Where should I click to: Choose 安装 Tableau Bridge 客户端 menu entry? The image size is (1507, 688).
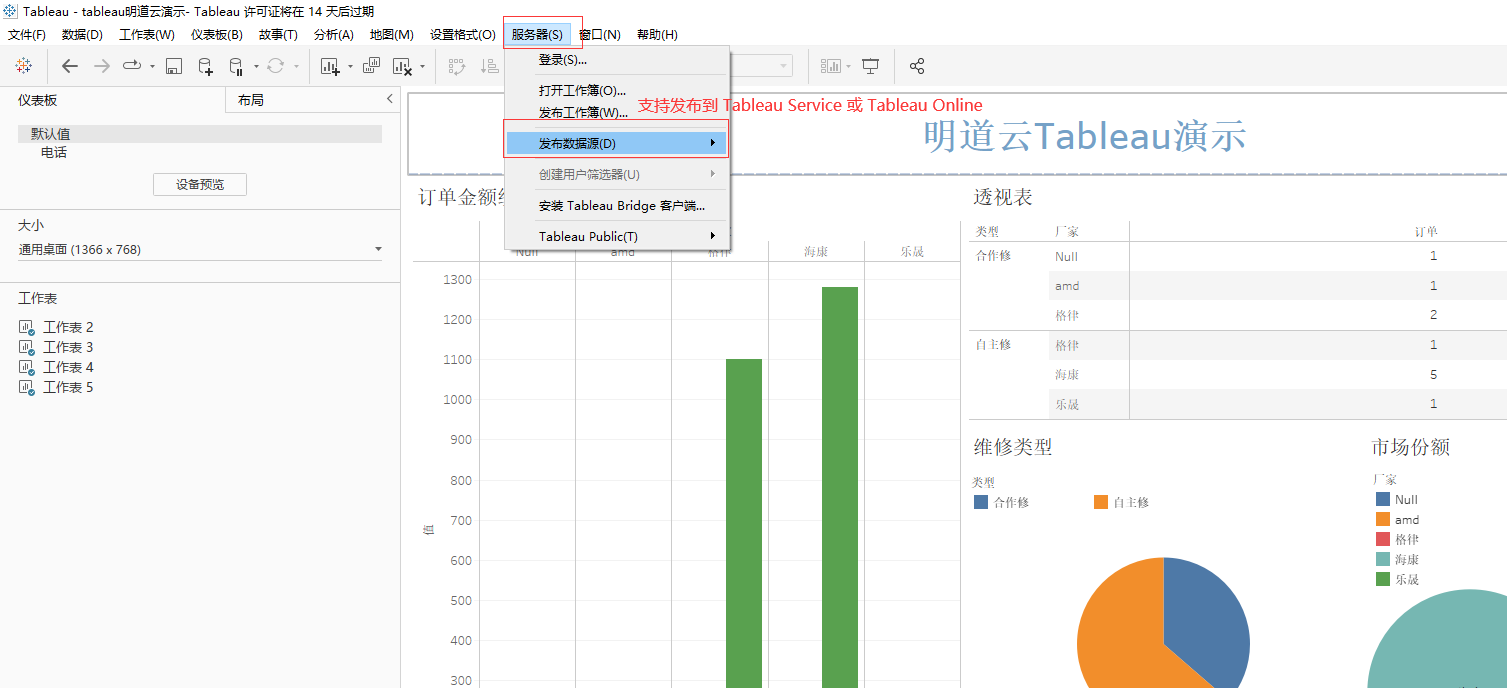621,206
